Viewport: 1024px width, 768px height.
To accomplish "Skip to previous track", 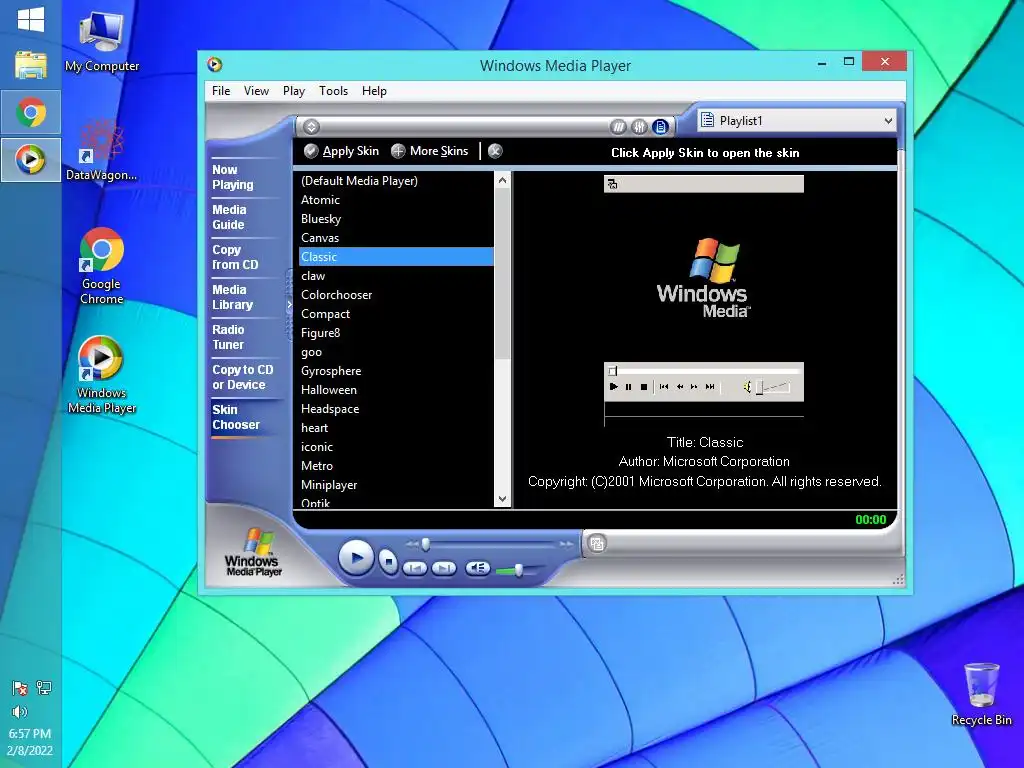I will [415, 569].
